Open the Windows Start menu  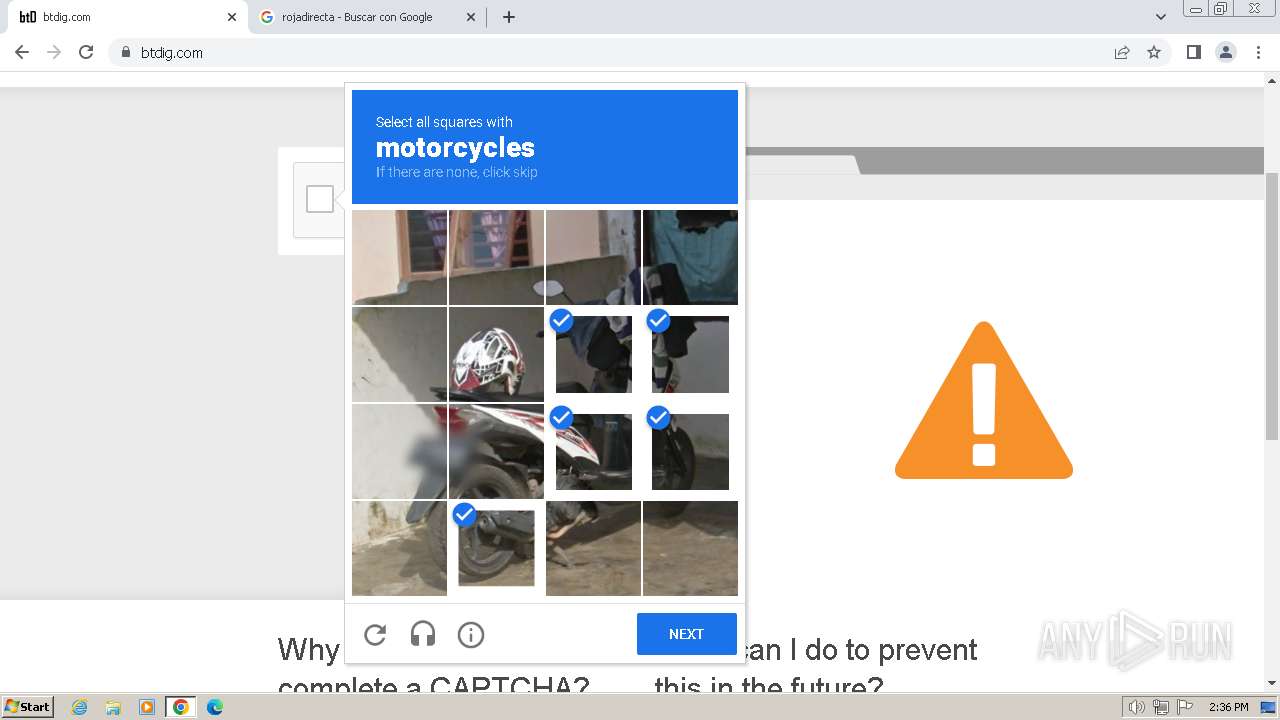pyautogui.click(x=27, y=707)
